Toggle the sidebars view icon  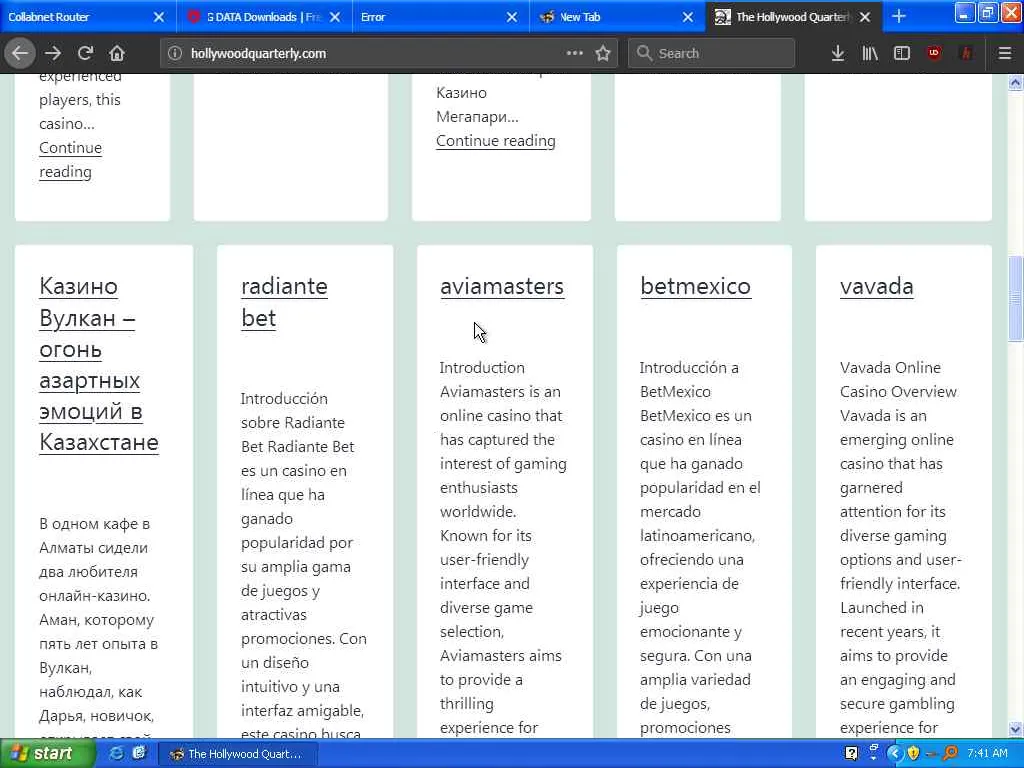[901, 53]
